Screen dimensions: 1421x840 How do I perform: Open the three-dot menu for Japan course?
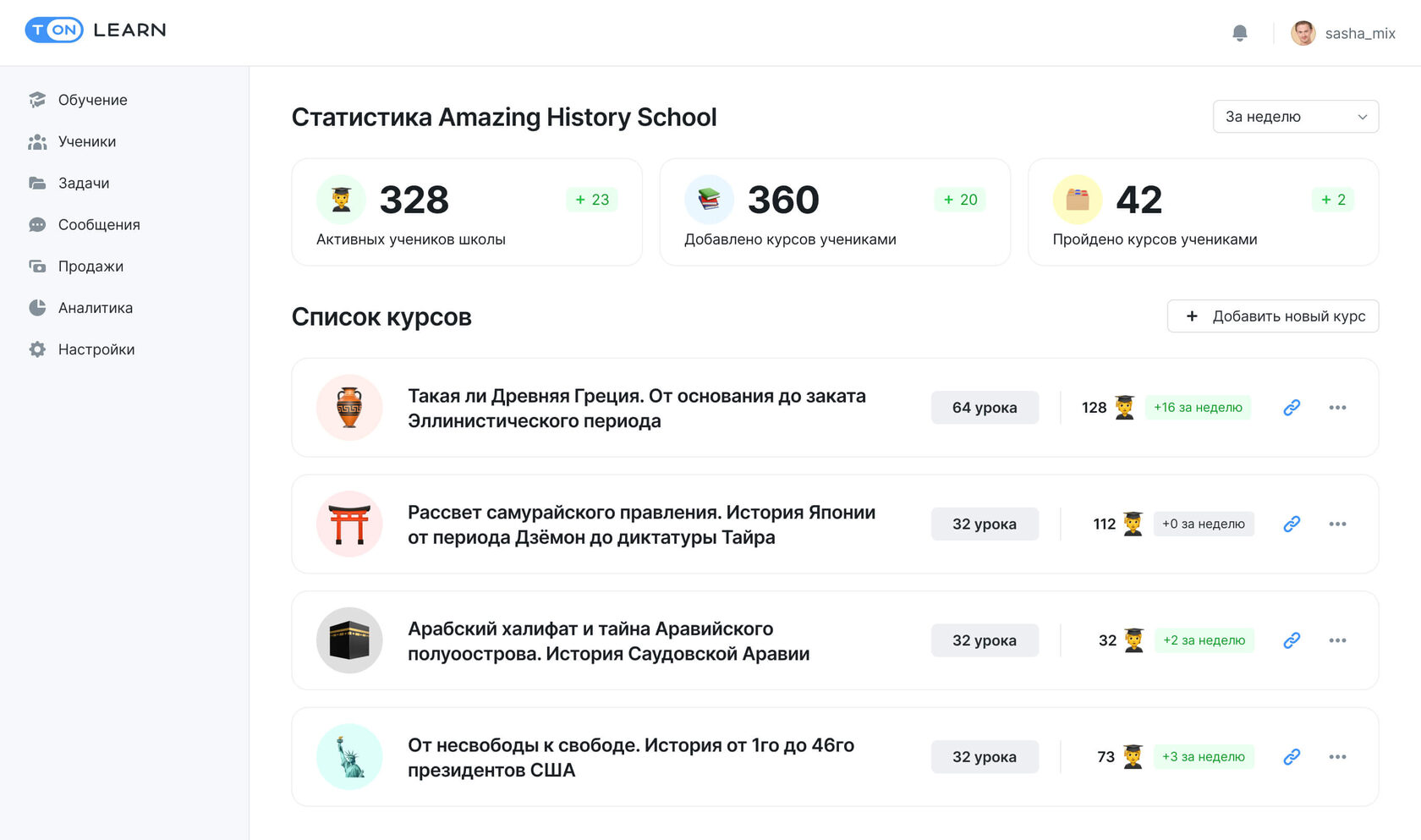coord(1337,524)
